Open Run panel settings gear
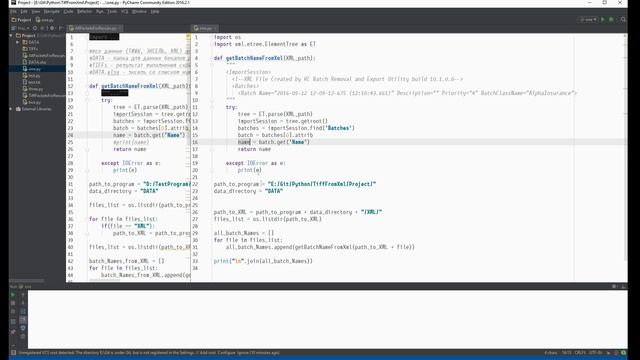 tap(614, 287)
